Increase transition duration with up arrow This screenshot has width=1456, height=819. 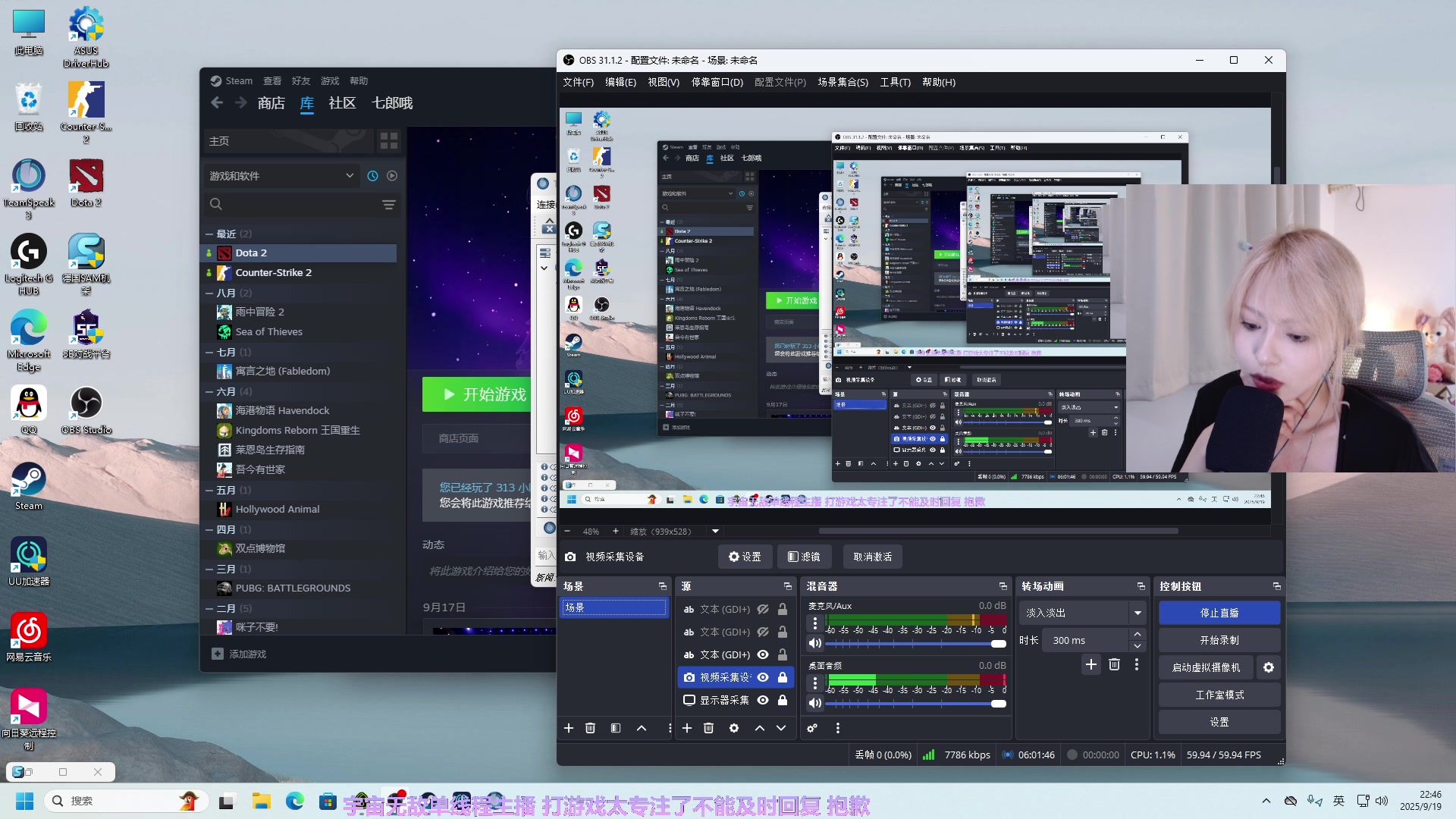tap(1137, 634)
